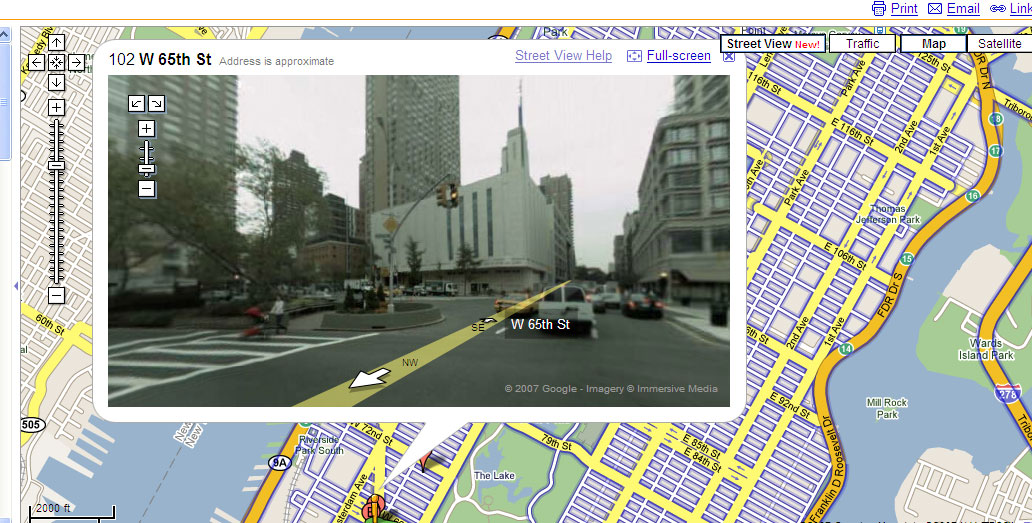Click the I-278 interstate shield
Image resolution: width=1032 pixels, height=523 pixels.
[1008, 393]
